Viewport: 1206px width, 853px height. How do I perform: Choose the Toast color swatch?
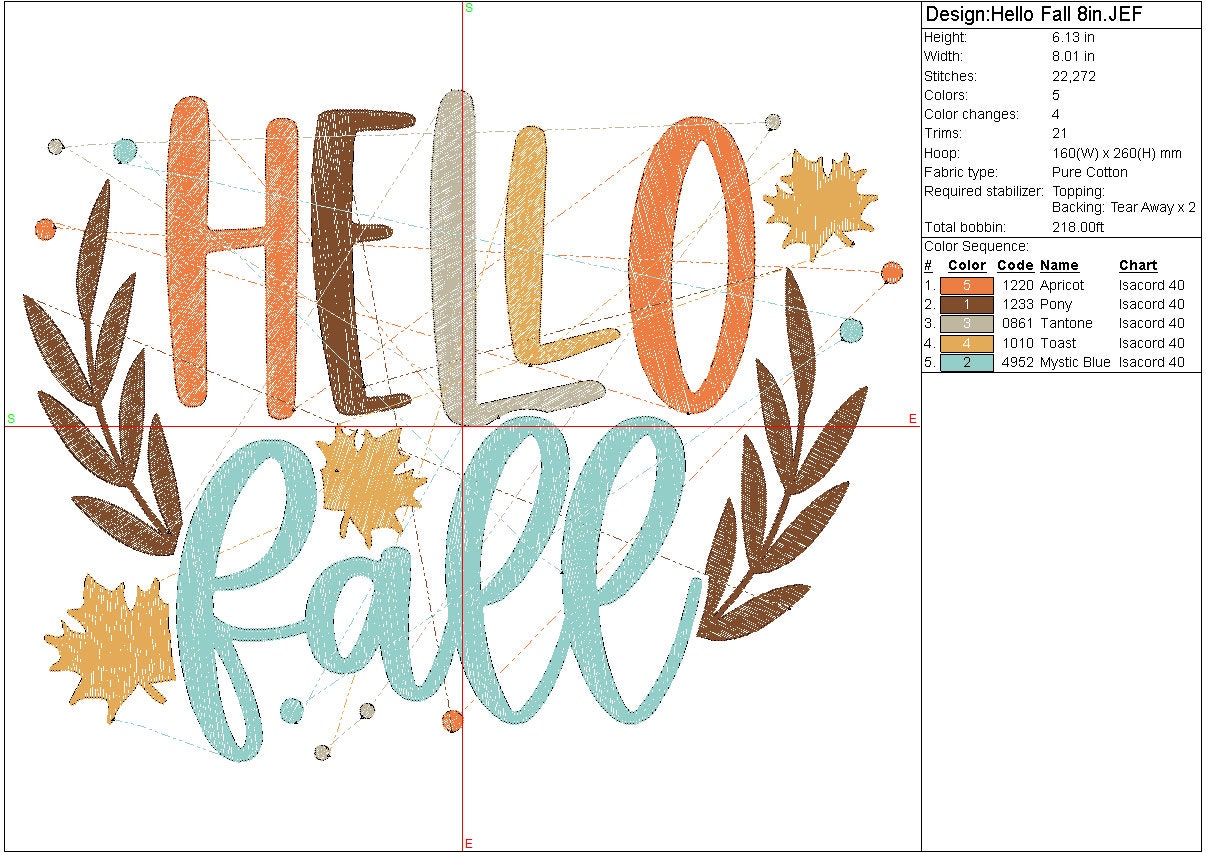(966, 343)
